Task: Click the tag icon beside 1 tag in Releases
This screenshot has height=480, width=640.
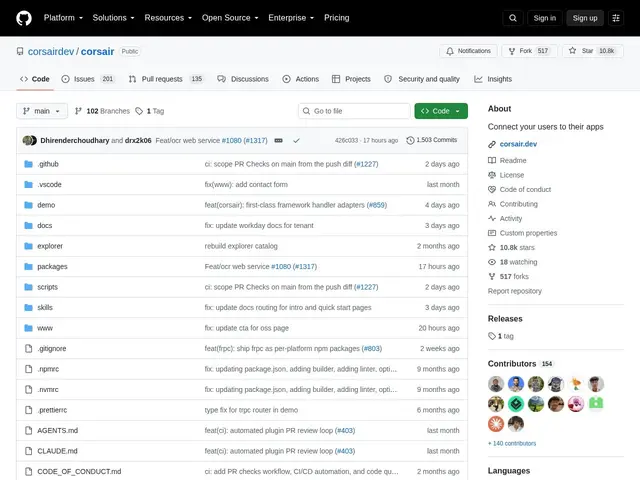Action: 492,336
